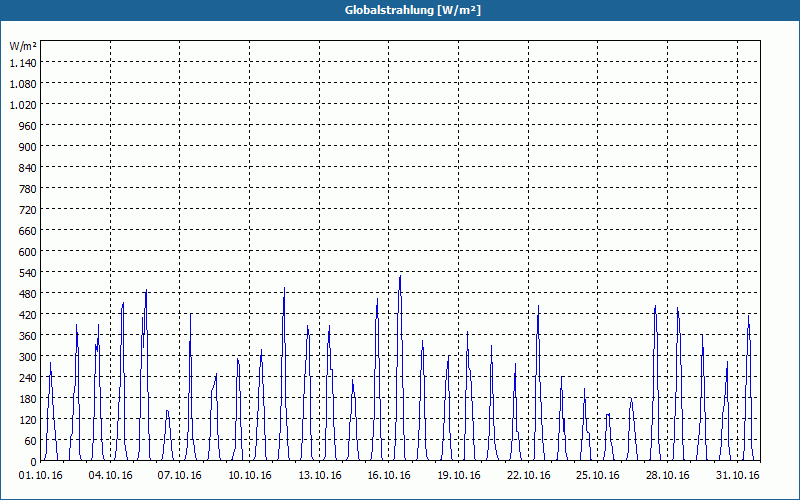This screenshot has width=800, height=500.
Task: Click the 01.10.16 date label
Action: 40,475
